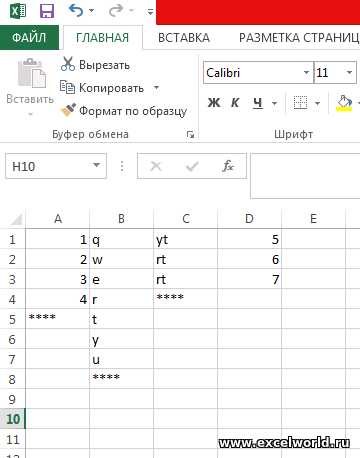Open the borders dropdown arrow

coord(317,103)
